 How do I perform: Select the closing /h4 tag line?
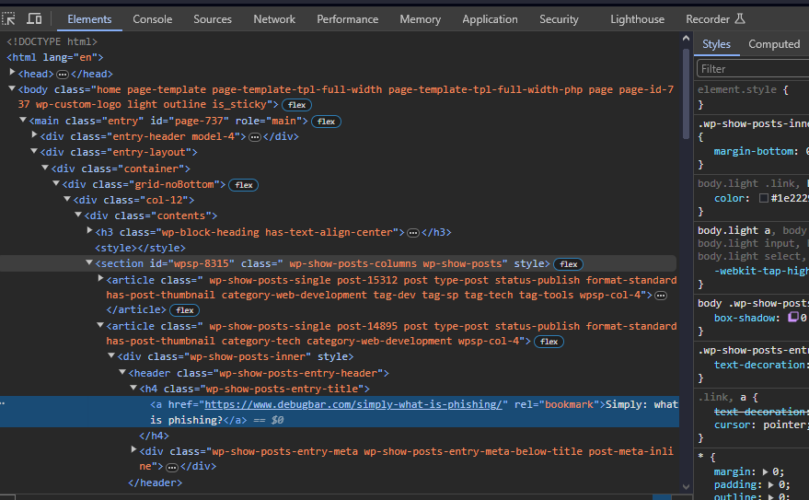point(154,436)
